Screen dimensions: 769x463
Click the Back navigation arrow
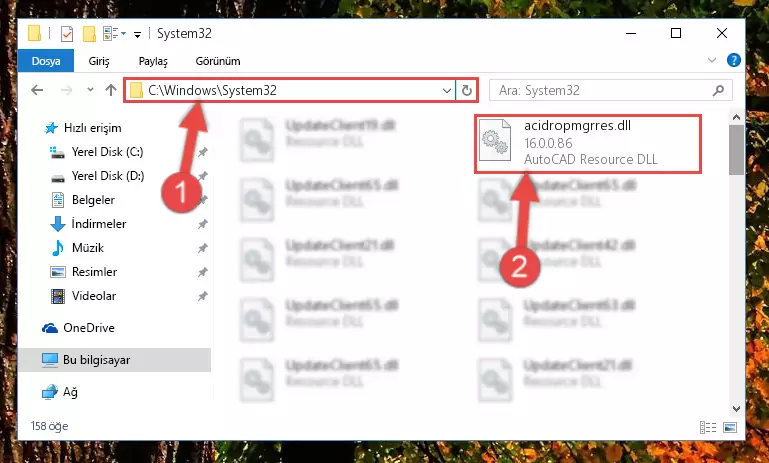tap(37, 90)
